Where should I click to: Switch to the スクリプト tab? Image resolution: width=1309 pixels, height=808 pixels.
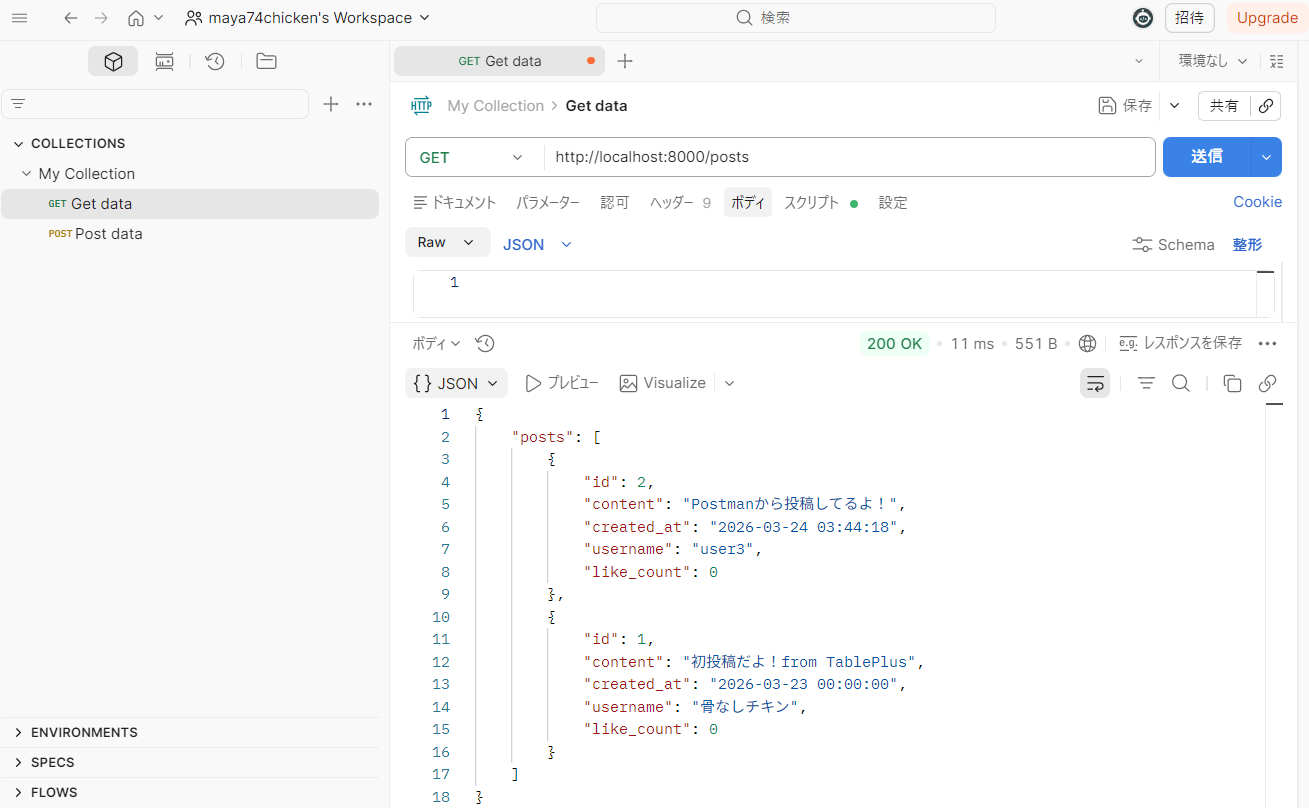811,202
